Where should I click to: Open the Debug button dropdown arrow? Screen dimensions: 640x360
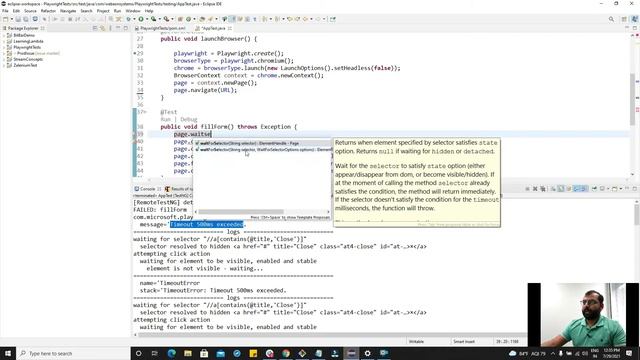134,19
